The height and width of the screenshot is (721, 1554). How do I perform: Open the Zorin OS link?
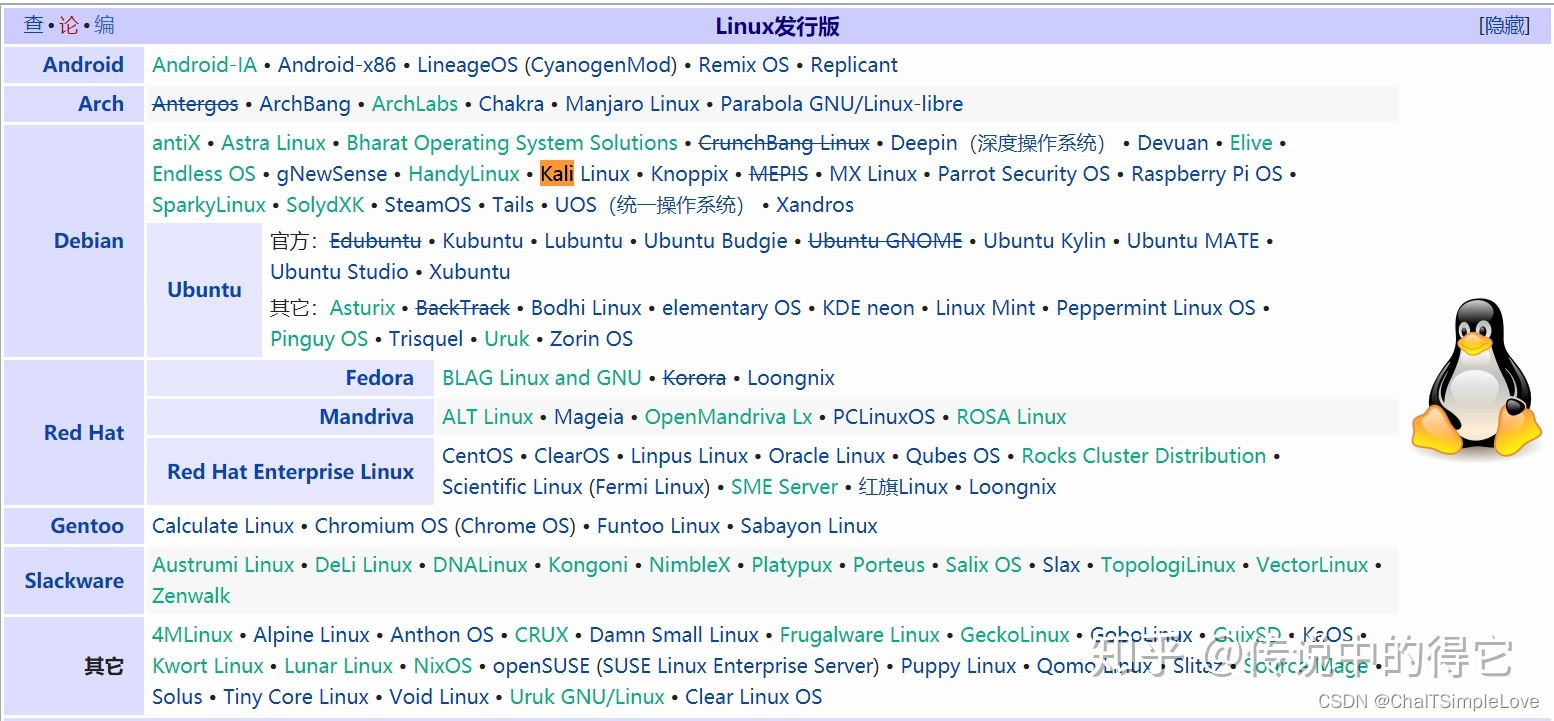click(591, 339)
